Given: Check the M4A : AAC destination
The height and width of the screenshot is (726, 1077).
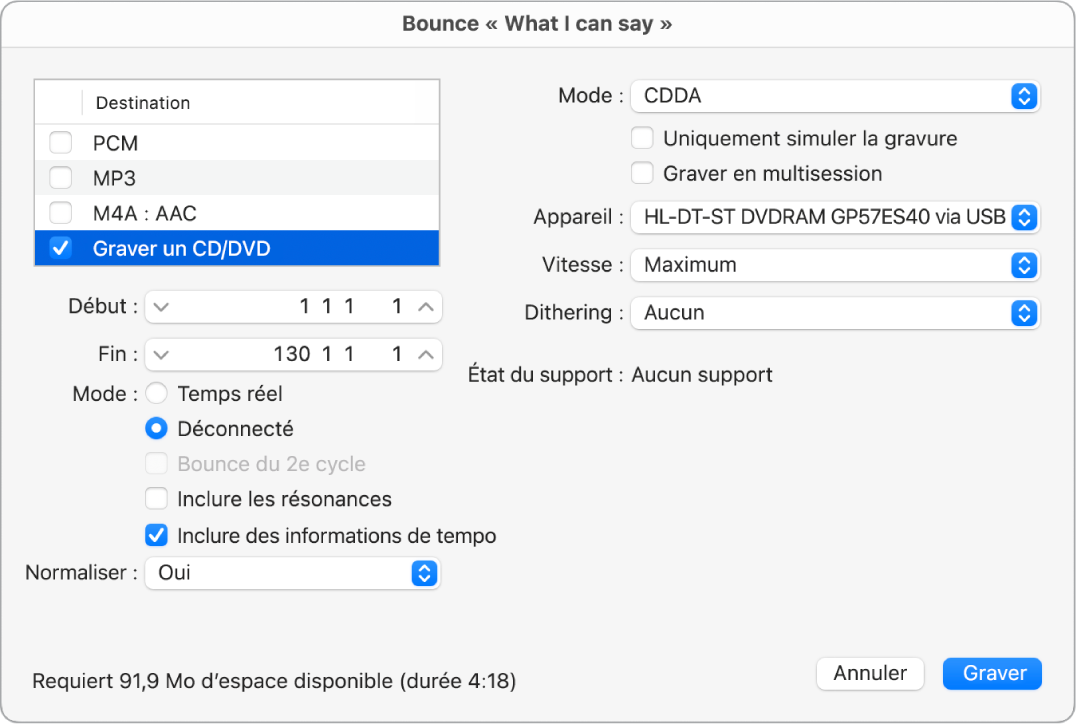Looking at the screenshot, I should pyautogui.click(x=60, y=213).
